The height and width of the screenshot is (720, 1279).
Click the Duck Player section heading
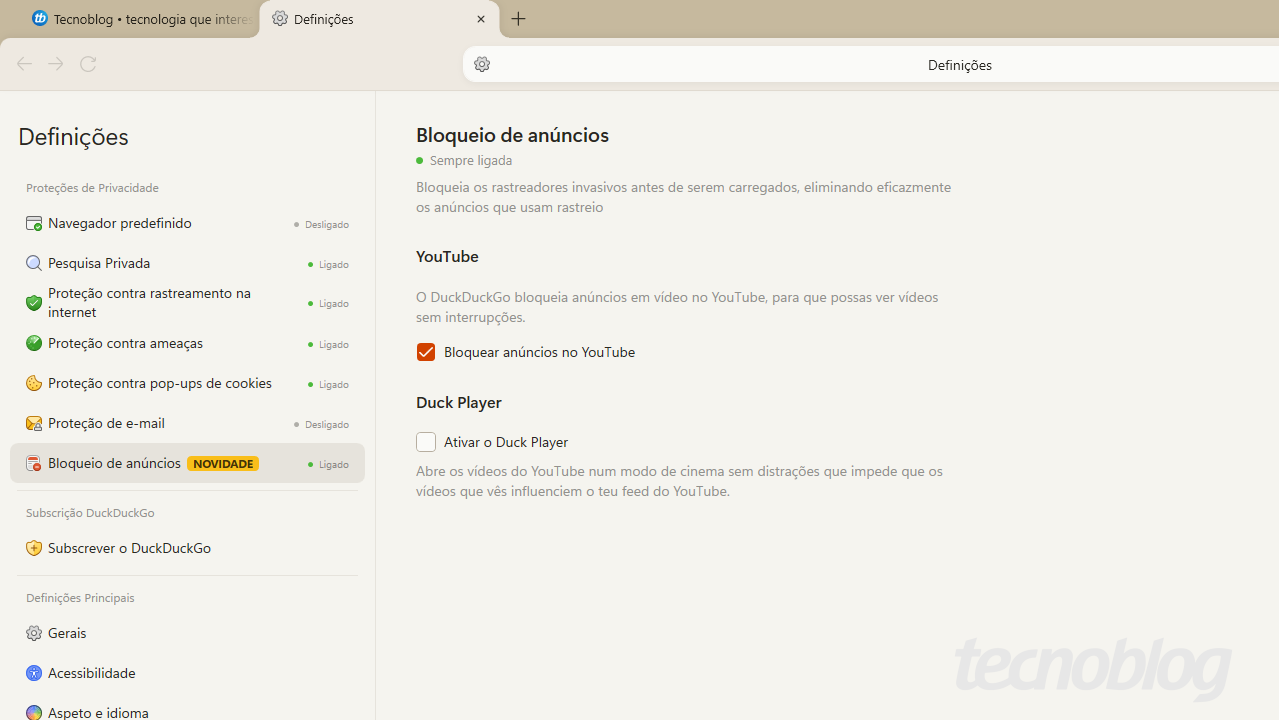(x=459, y=402)
